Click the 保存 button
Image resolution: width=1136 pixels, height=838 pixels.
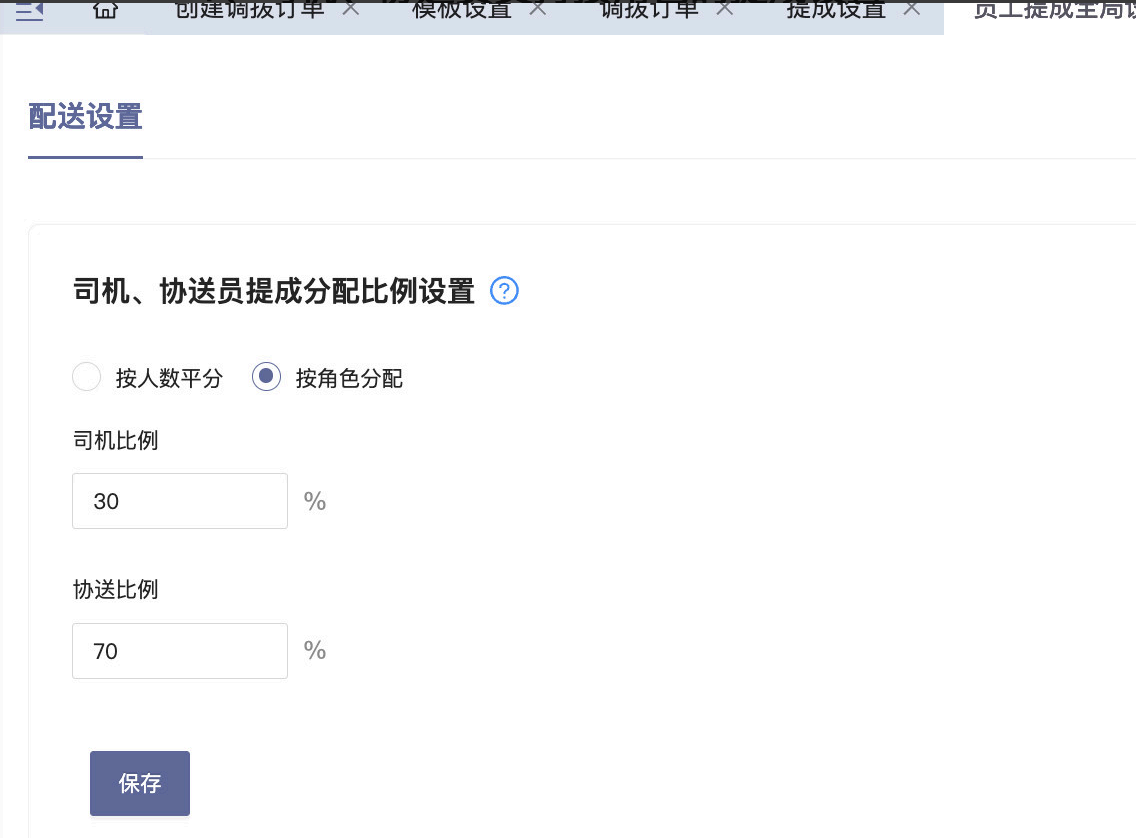[140, 783]
